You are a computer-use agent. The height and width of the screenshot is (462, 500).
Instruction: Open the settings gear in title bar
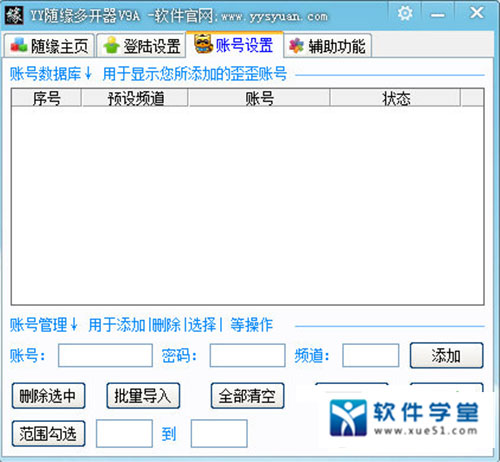(x=405, y=14)
